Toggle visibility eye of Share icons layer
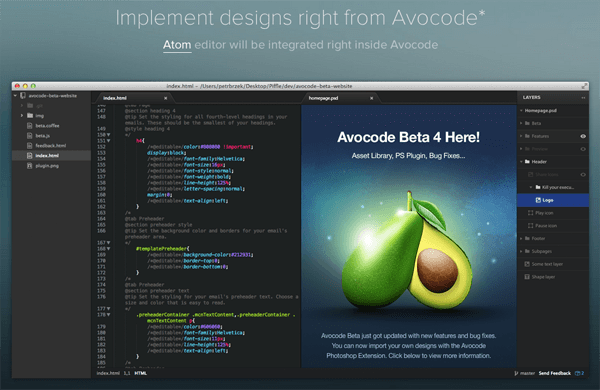This screenshot has height=390, width=600. tap(583, 175)
